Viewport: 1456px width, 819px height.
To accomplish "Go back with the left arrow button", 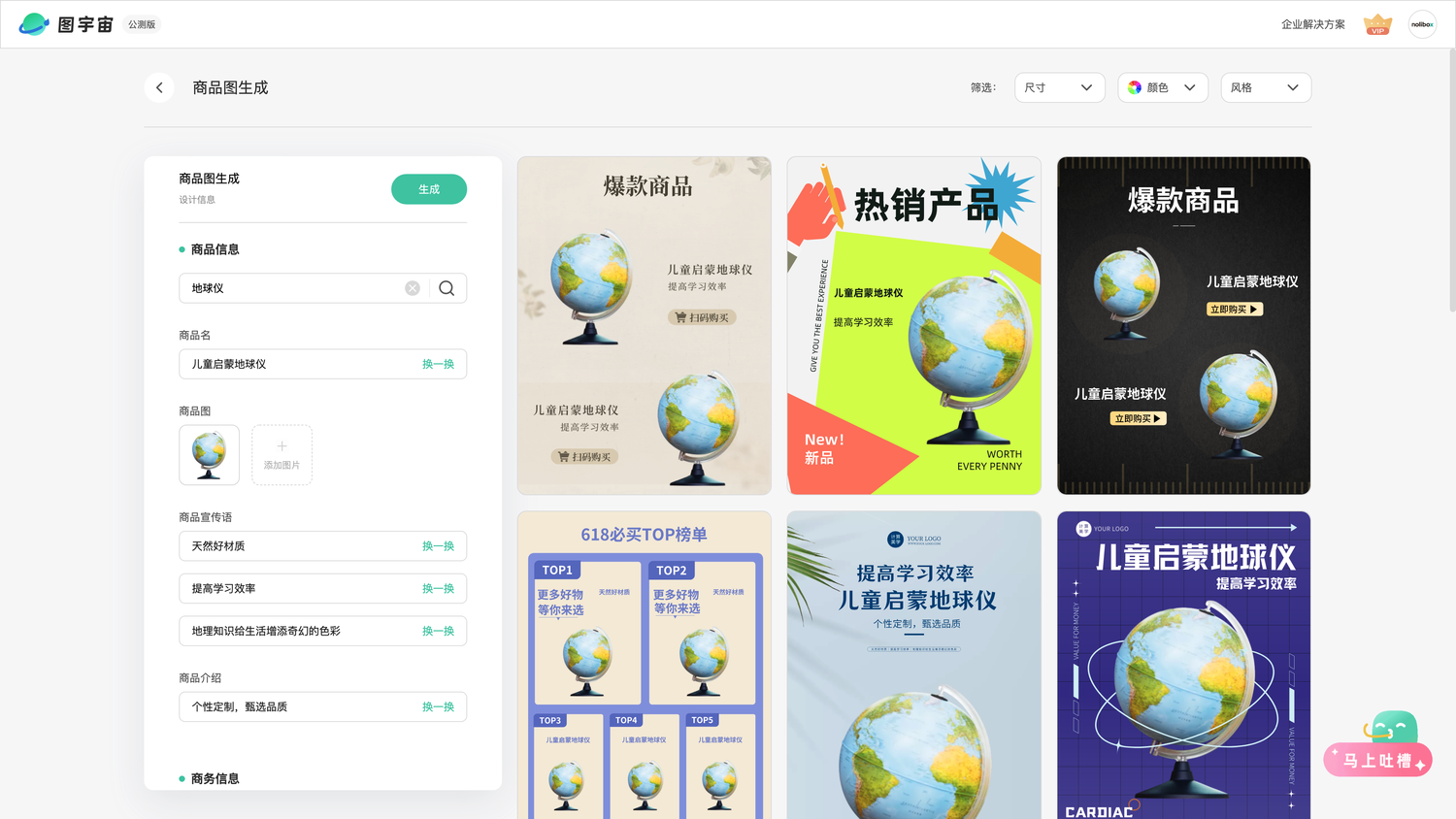I will pyautogui.click(x=159, y=87).
